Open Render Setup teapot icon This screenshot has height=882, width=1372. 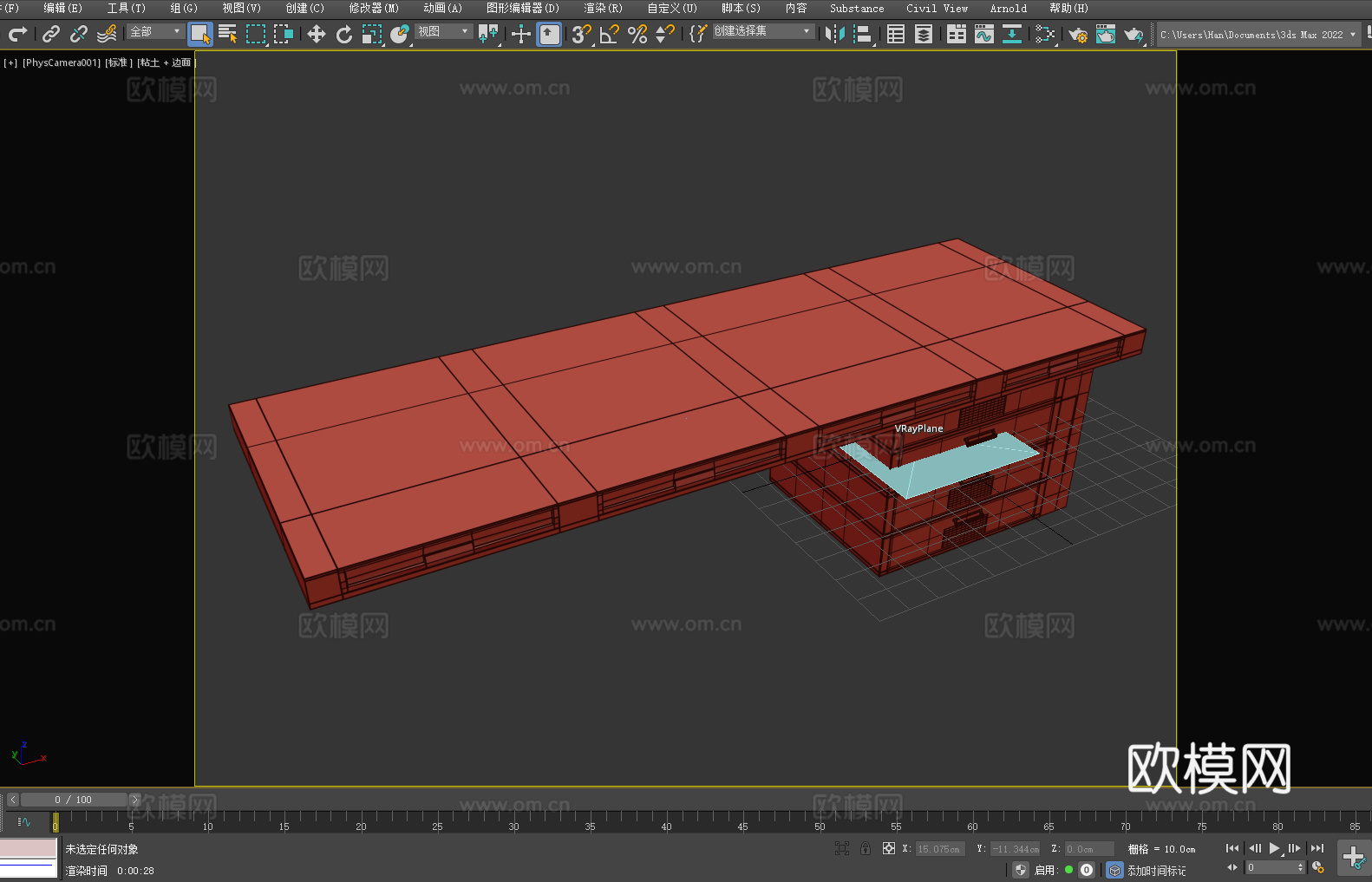(1078, 34)
